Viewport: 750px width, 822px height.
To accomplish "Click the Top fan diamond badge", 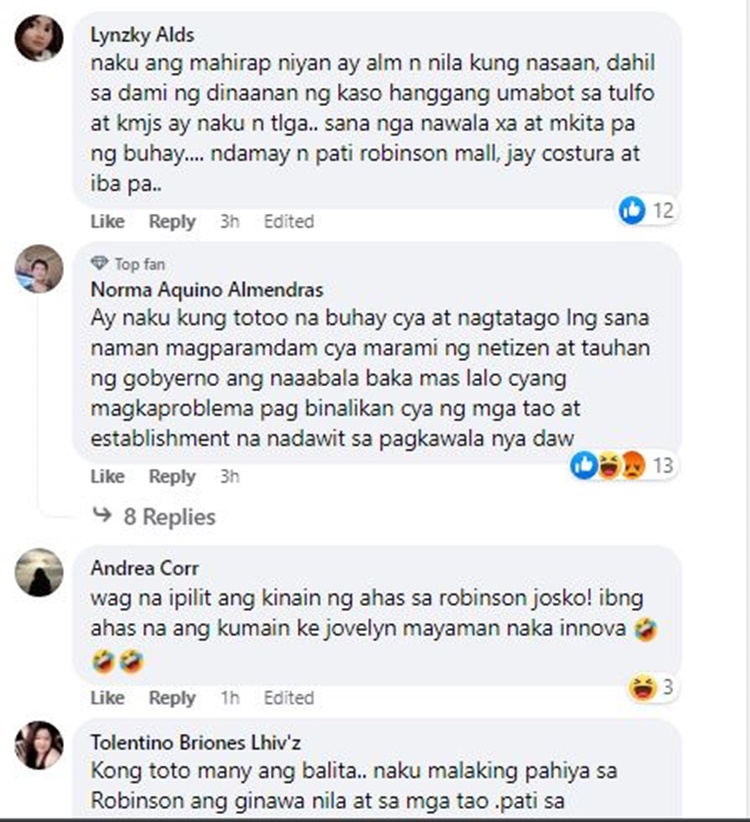I will pos(99,264).
